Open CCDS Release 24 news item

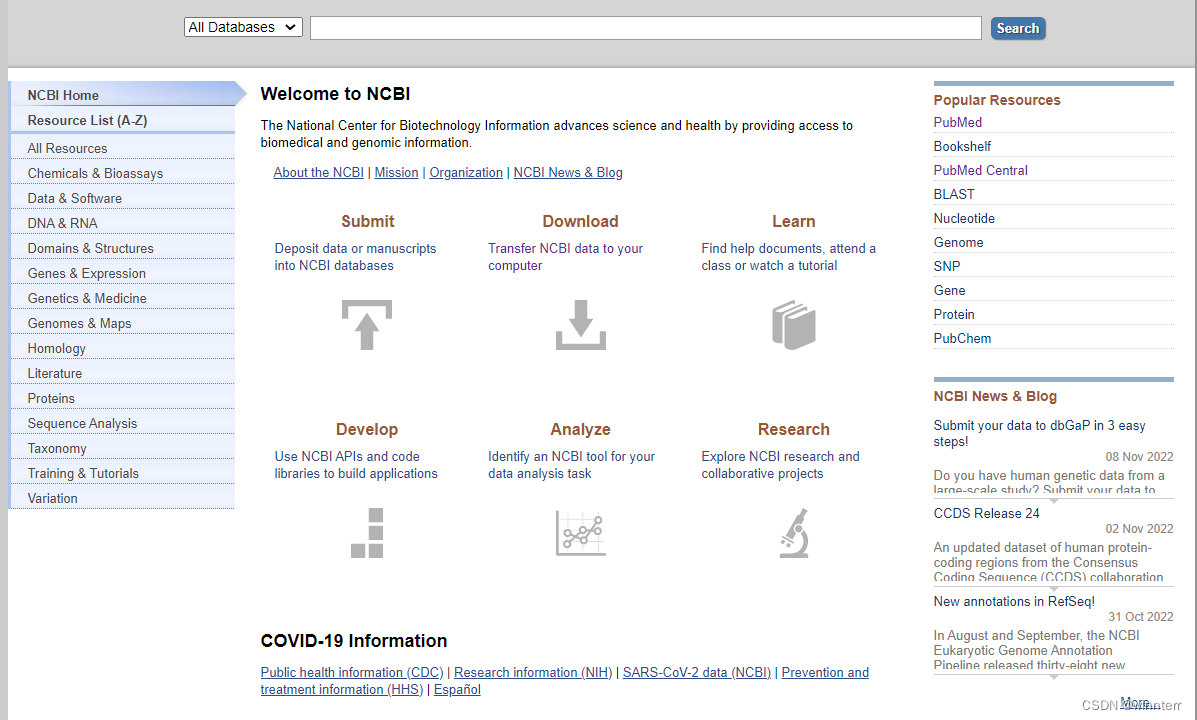[x=986, y=513]
